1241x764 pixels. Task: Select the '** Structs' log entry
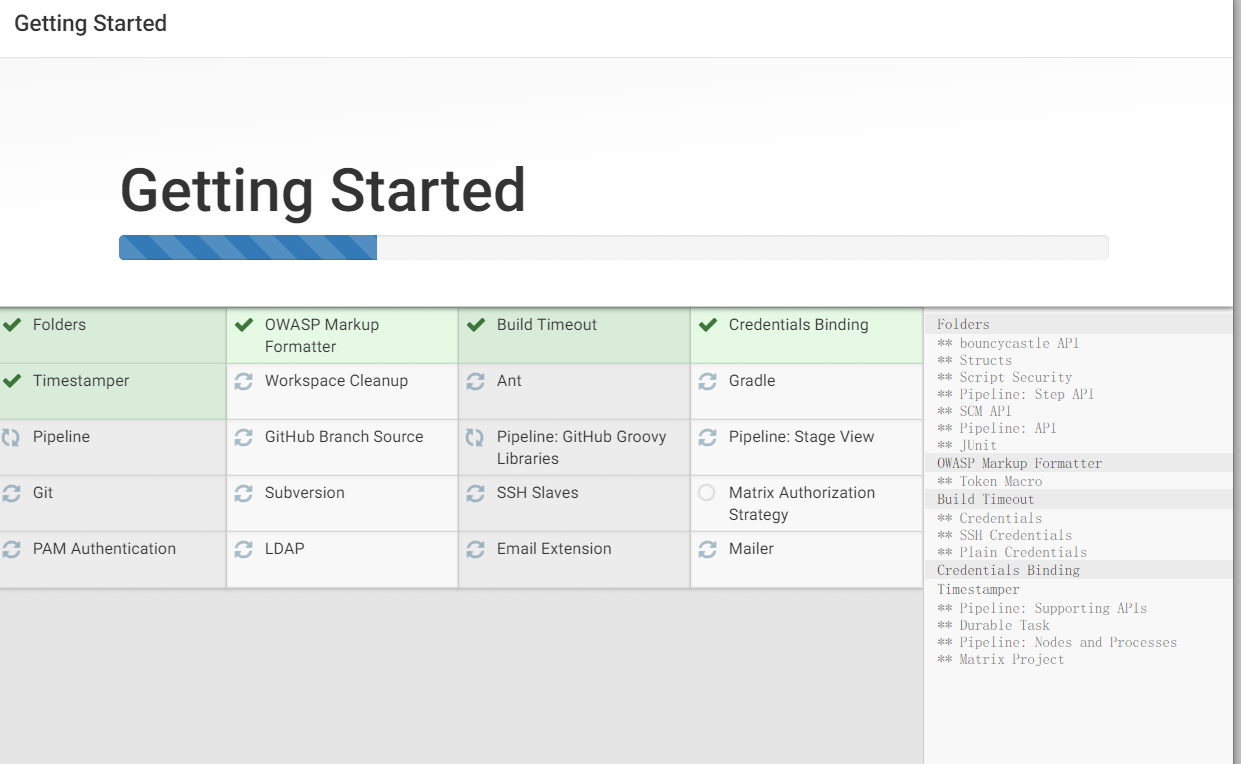[x=975, y=360]
